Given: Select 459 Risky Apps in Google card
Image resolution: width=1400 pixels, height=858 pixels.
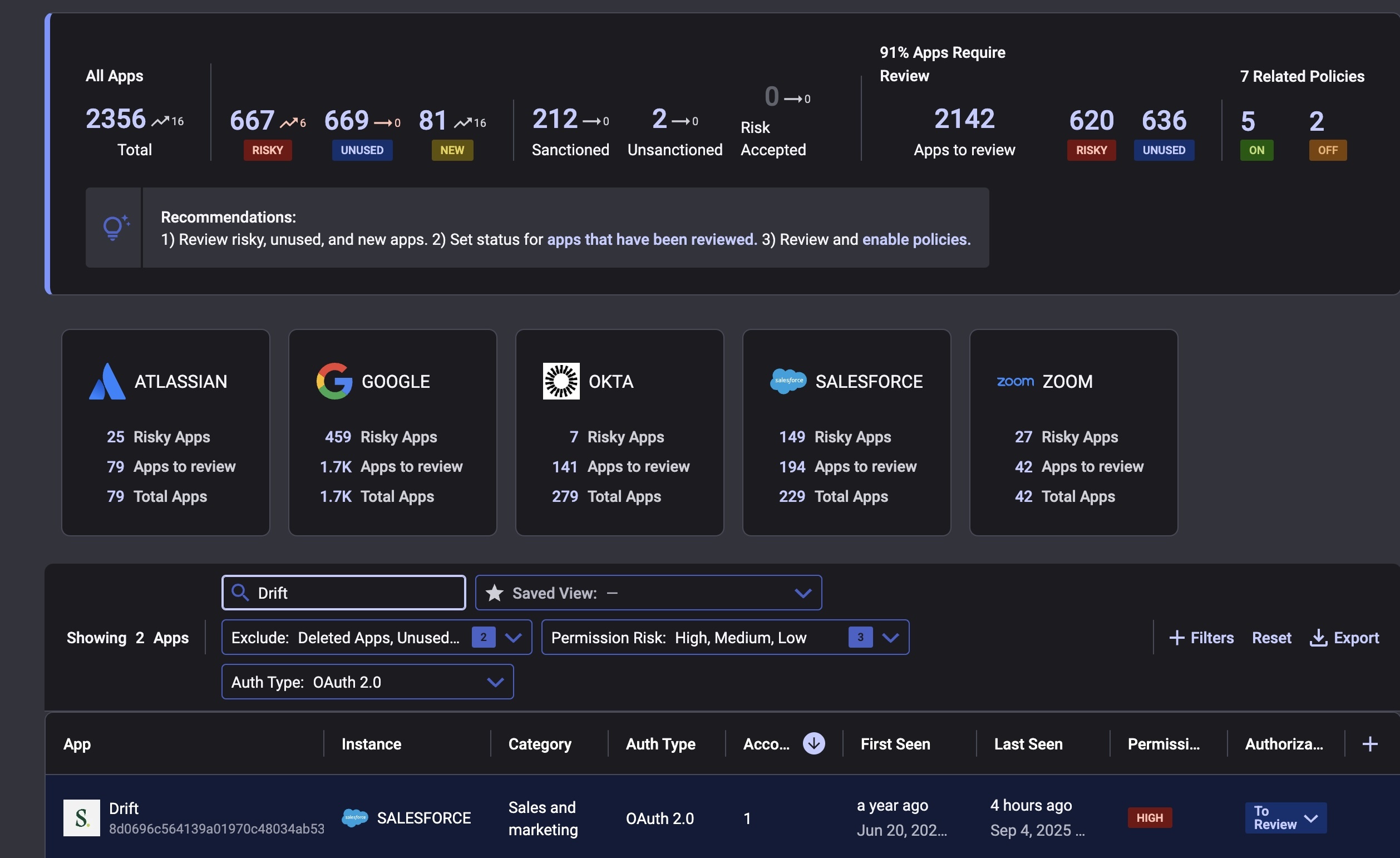Looking at the screenshot, I should pos(381,436).
